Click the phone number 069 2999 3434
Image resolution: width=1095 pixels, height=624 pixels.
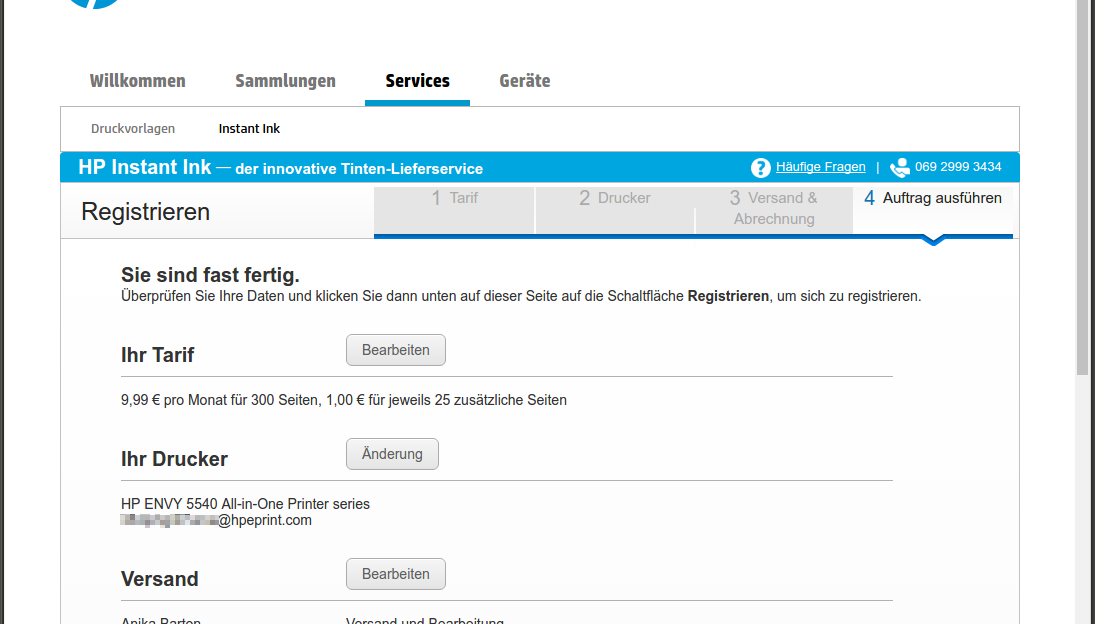click(x=958, y=167)
